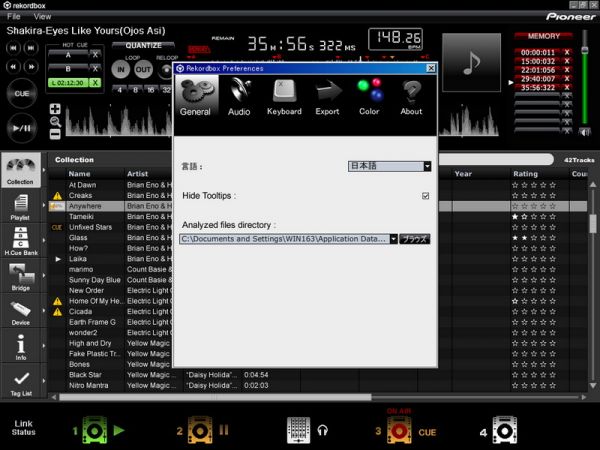Select the track Sunny Day Blue
The width and height of the screenshot is (600, 450).
pyautogui.click(x=95, y=280)
